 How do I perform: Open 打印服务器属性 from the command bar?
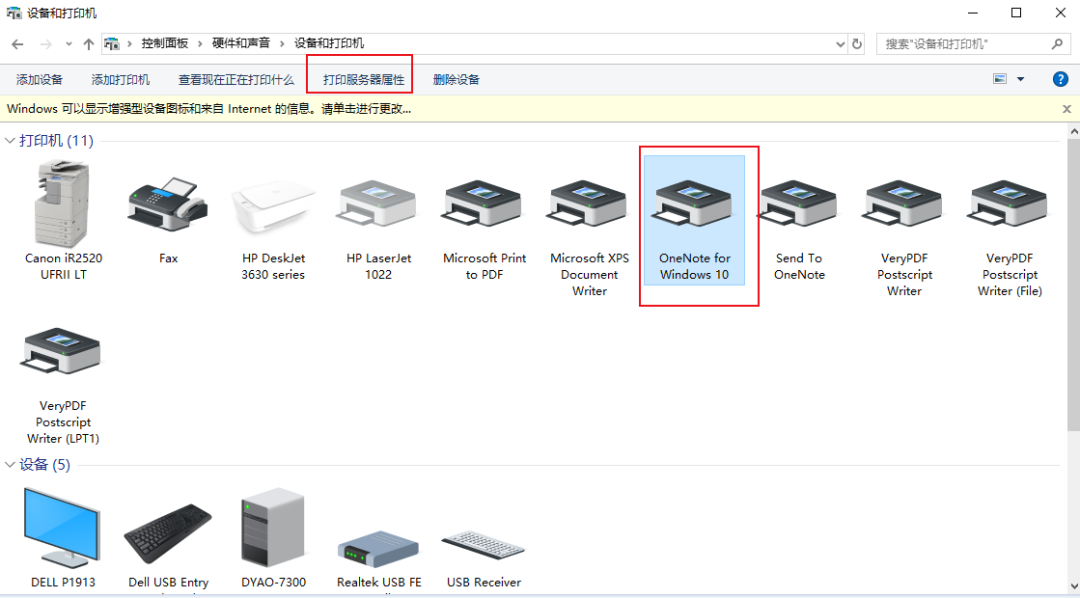pos(364,80)
